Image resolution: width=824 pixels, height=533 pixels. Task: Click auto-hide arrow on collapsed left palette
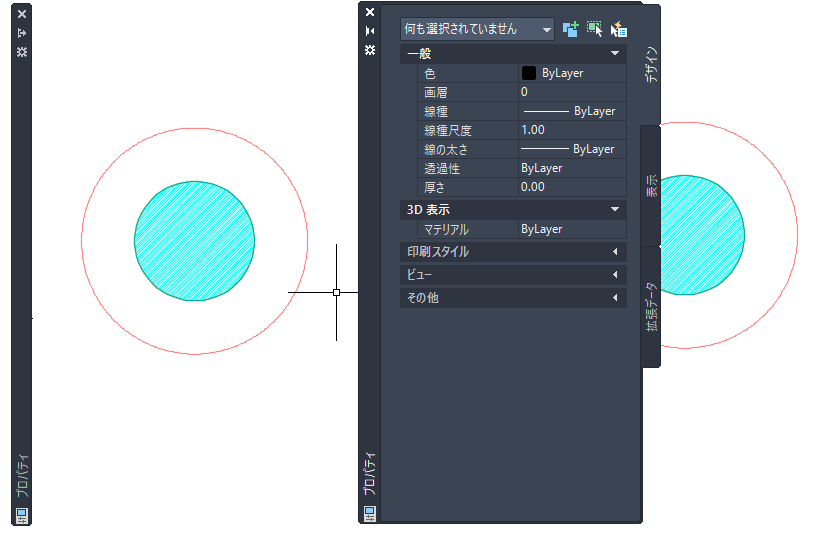coord(22,33)
